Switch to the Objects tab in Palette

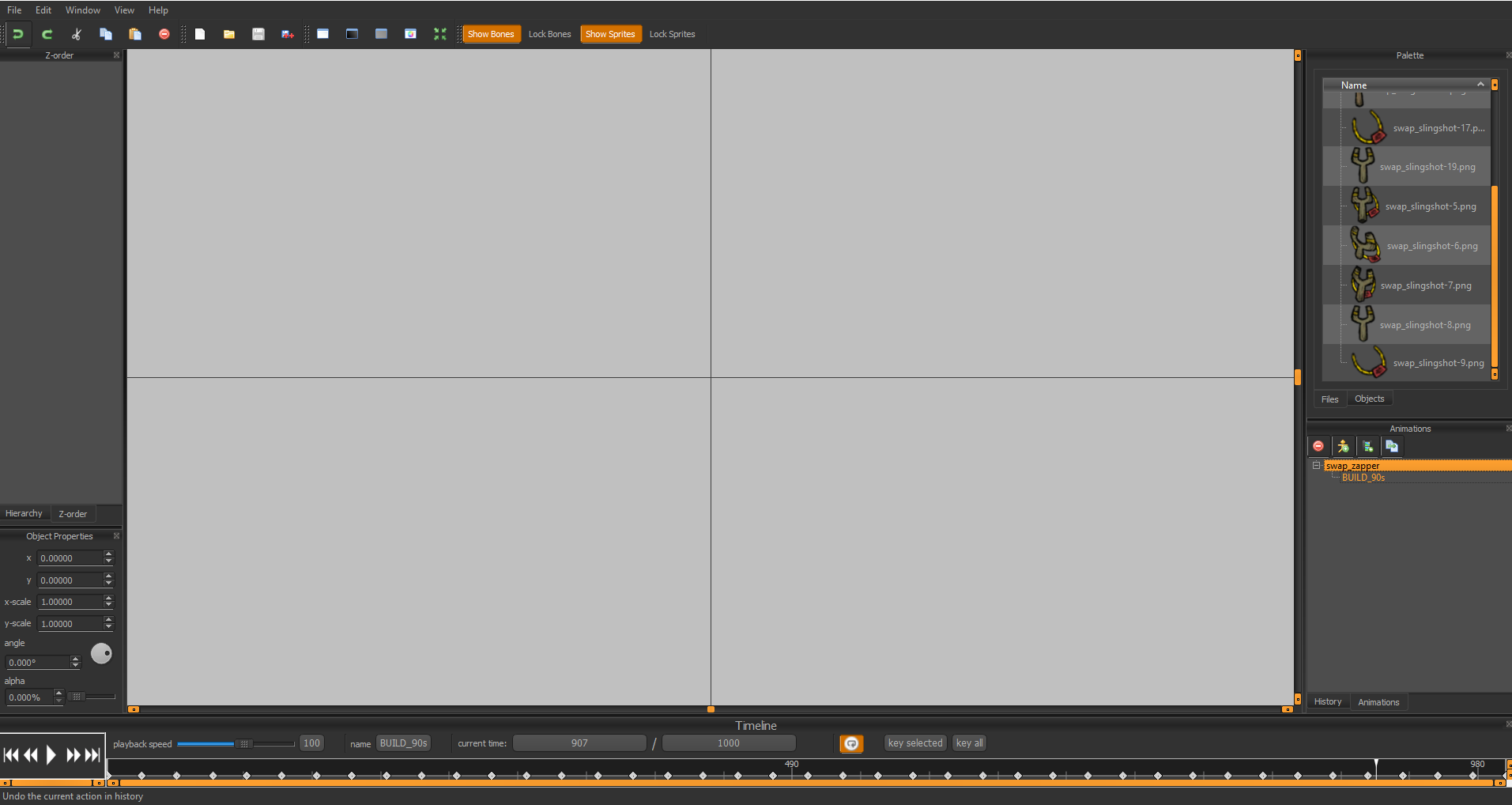(x=1369, y=399)
